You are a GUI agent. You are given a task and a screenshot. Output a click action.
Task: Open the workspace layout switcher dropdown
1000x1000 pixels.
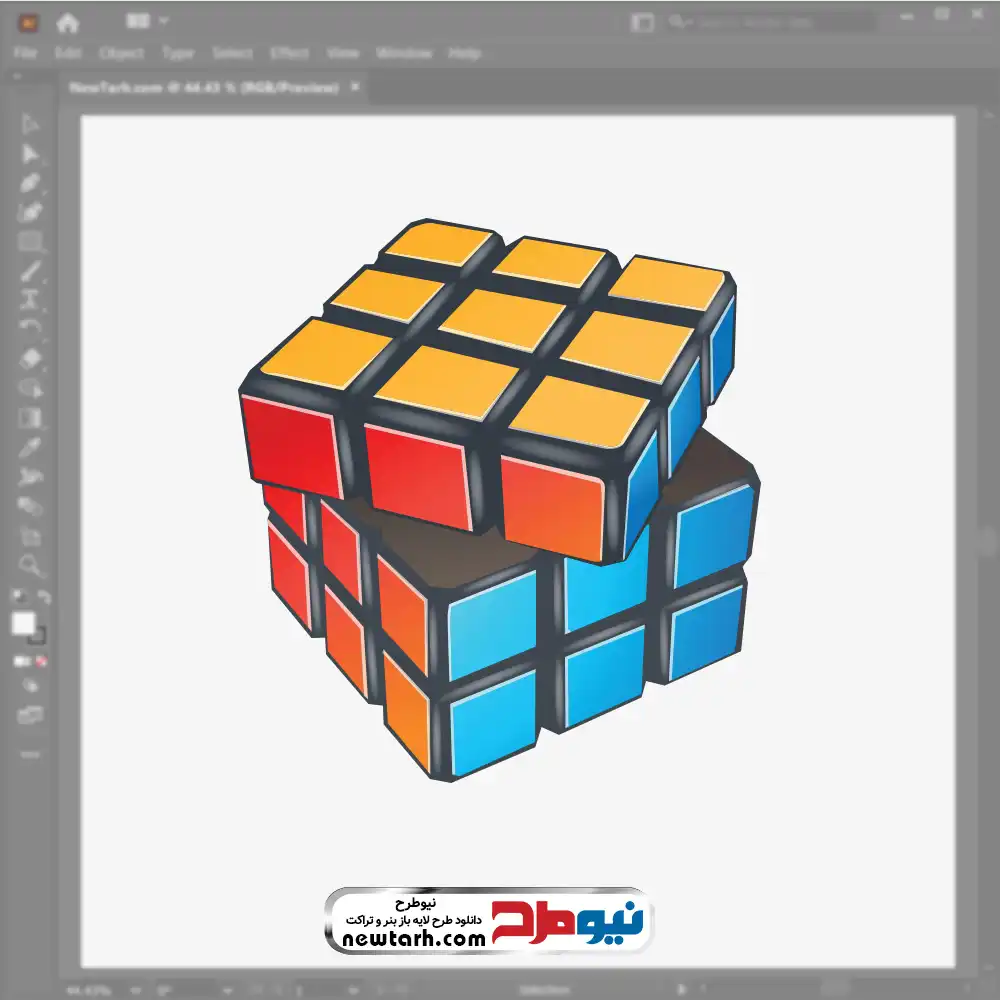[147, 21]
